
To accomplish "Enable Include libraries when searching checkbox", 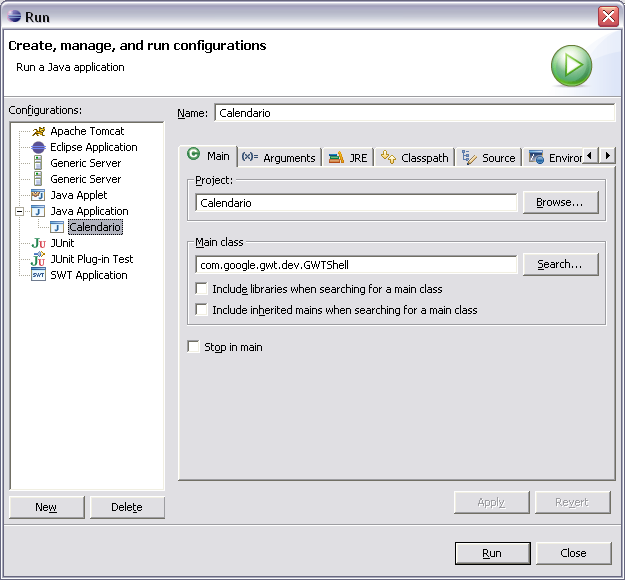I will [x=202, y=289].
